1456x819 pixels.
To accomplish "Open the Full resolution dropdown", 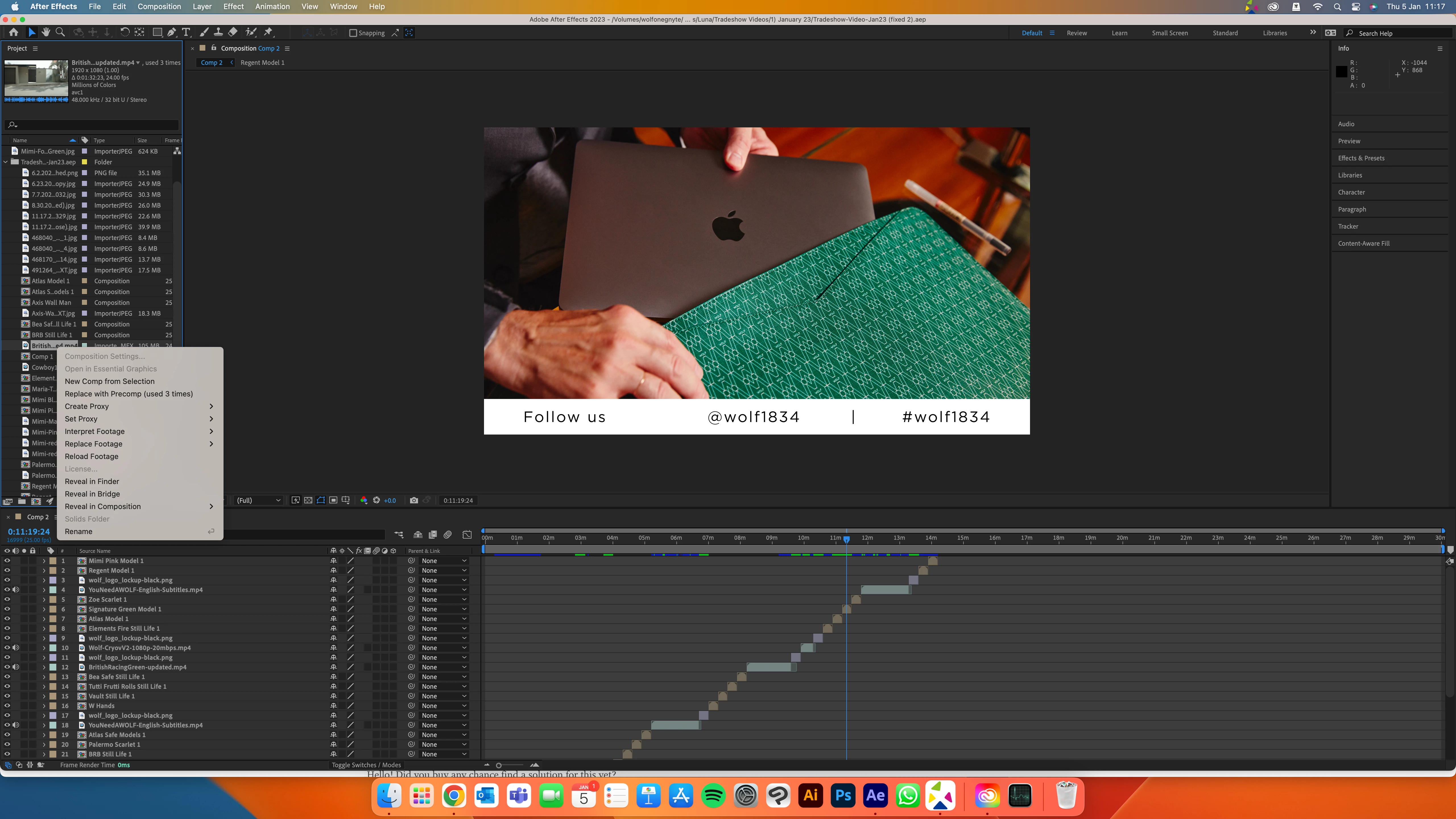I will (258, 500).
